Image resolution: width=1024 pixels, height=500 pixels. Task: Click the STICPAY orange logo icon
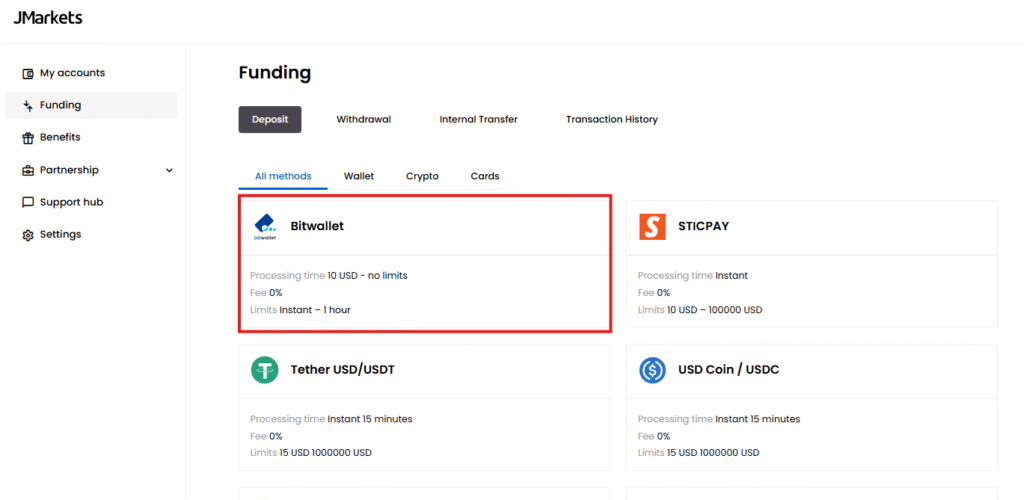point(652,227)
